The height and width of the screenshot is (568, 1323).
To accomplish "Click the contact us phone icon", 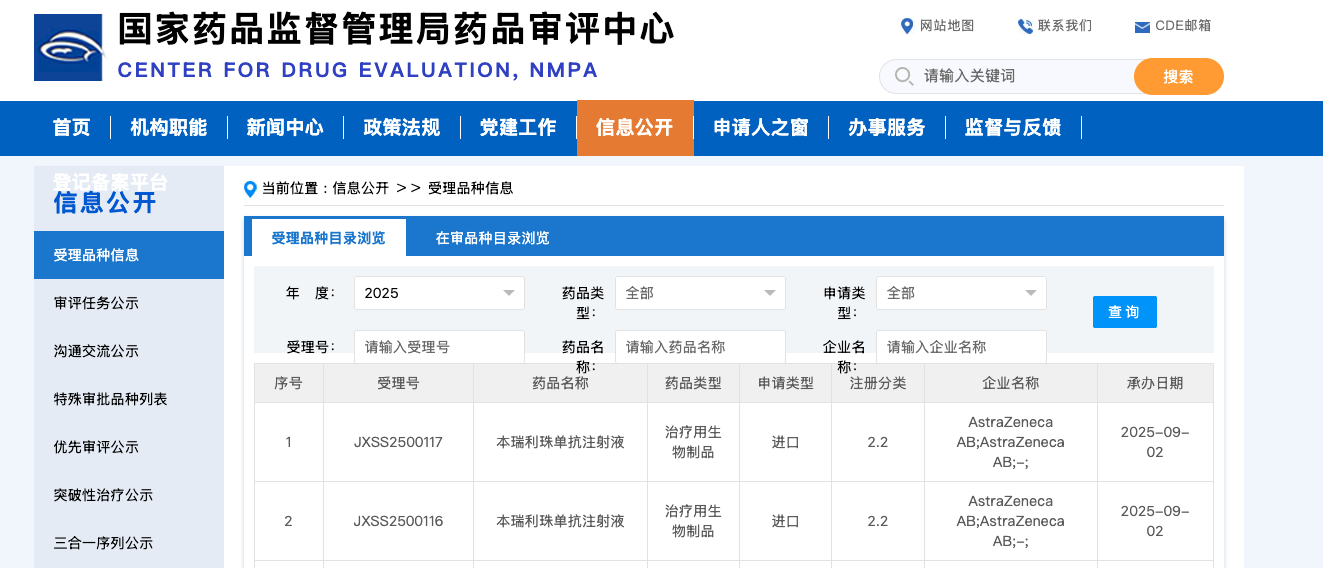I will [1025, 26].
